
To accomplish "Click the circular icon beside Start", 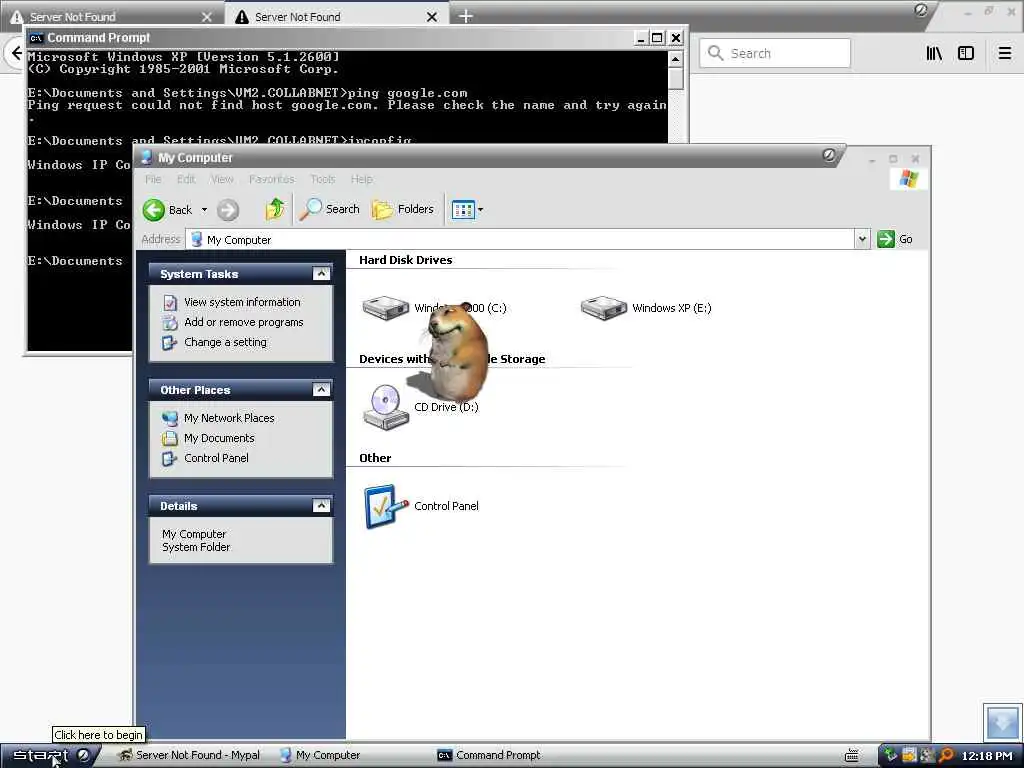I will pos(84,755).
